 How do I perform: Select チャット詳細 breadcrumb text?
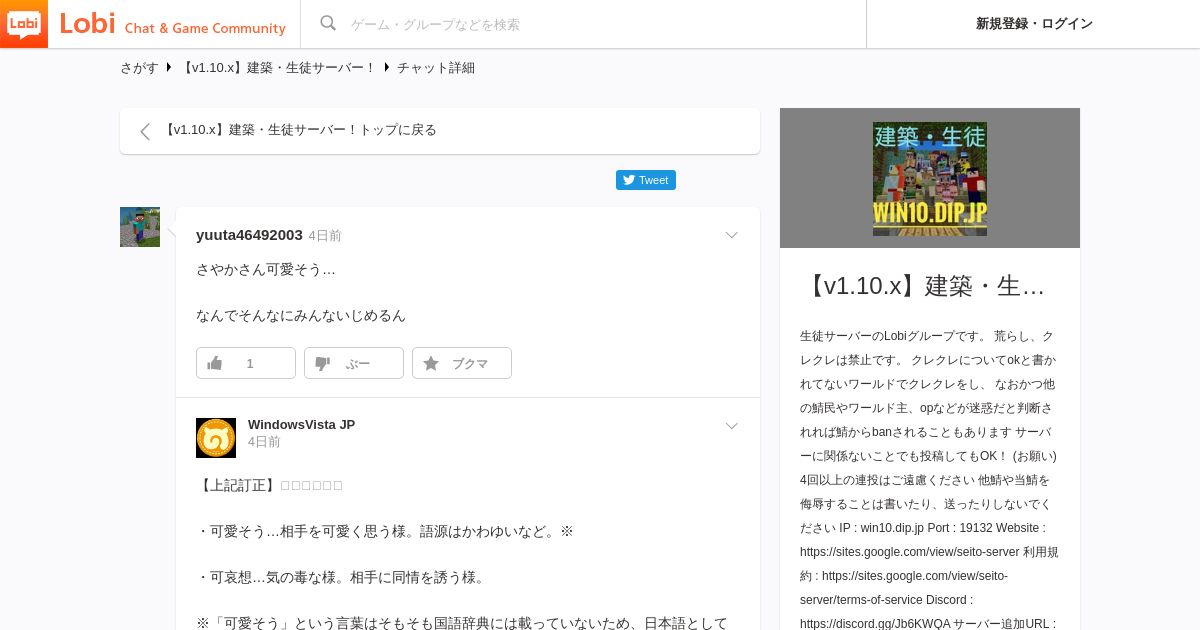tap(436, 68)
